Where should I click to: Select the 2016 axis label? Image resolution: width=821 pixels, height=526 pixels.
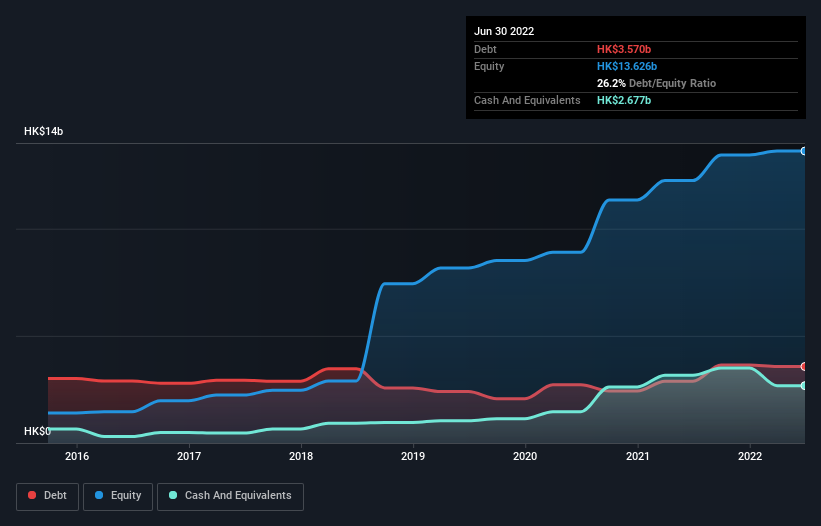point(77,456)
